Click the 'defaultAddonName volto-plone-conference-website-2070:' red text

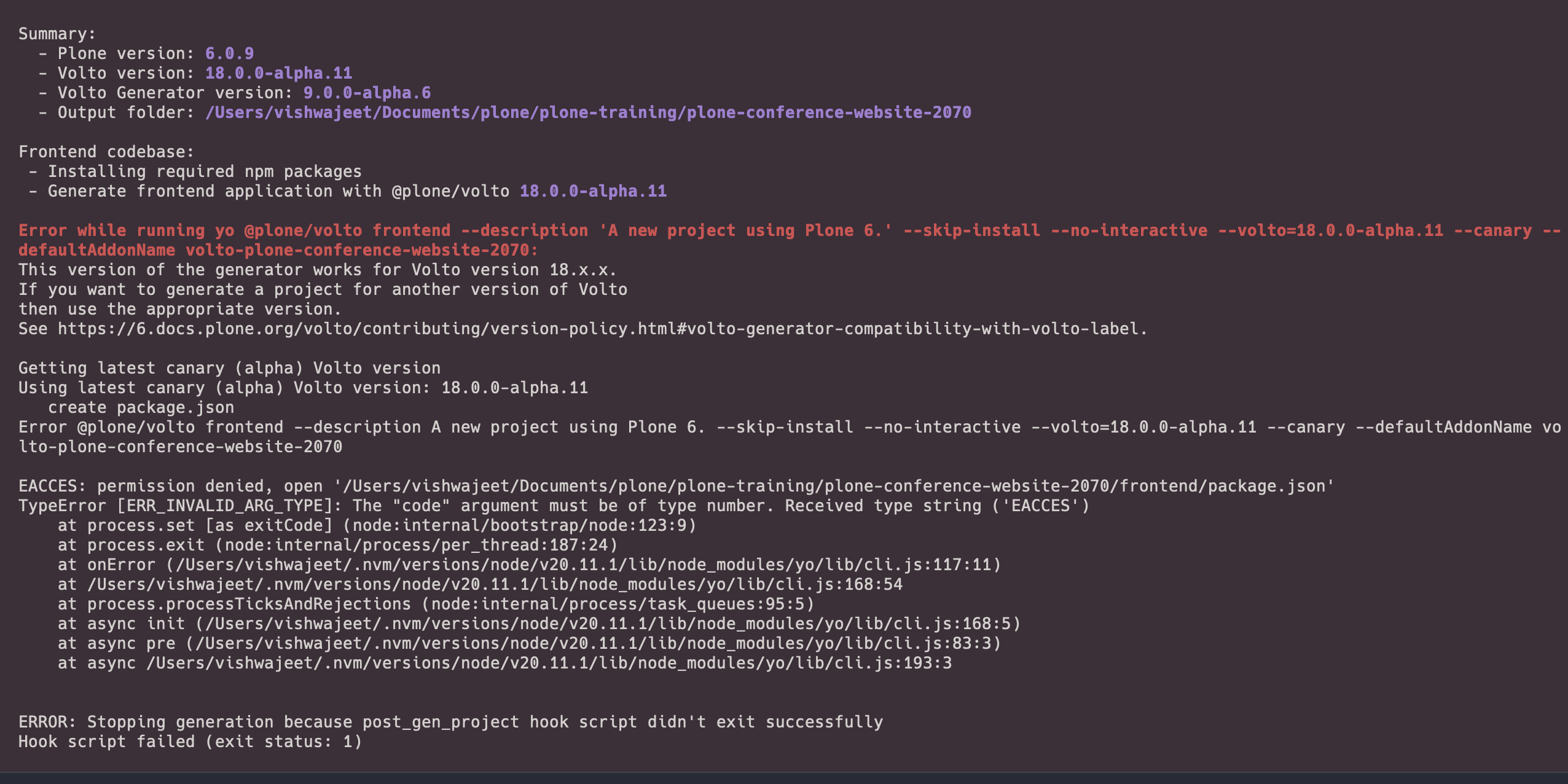click(278, 250)
